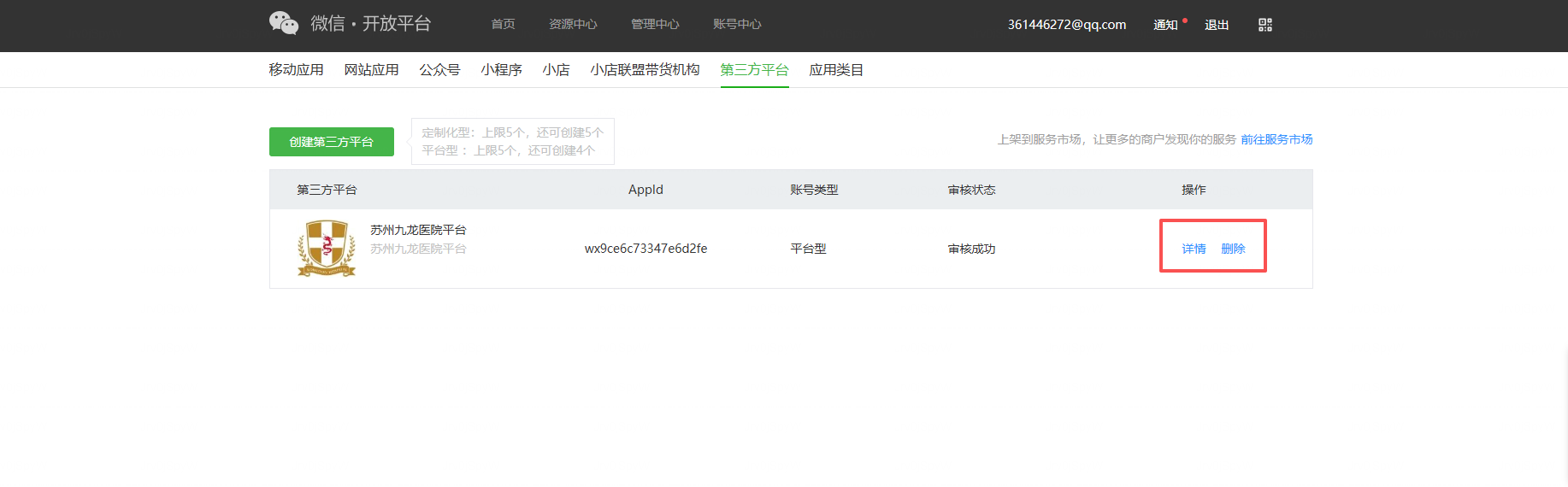Switch to 移动应用 tab
This screenshot has width=1568, height=487.
pyautogui.click(x=296, y=70)
